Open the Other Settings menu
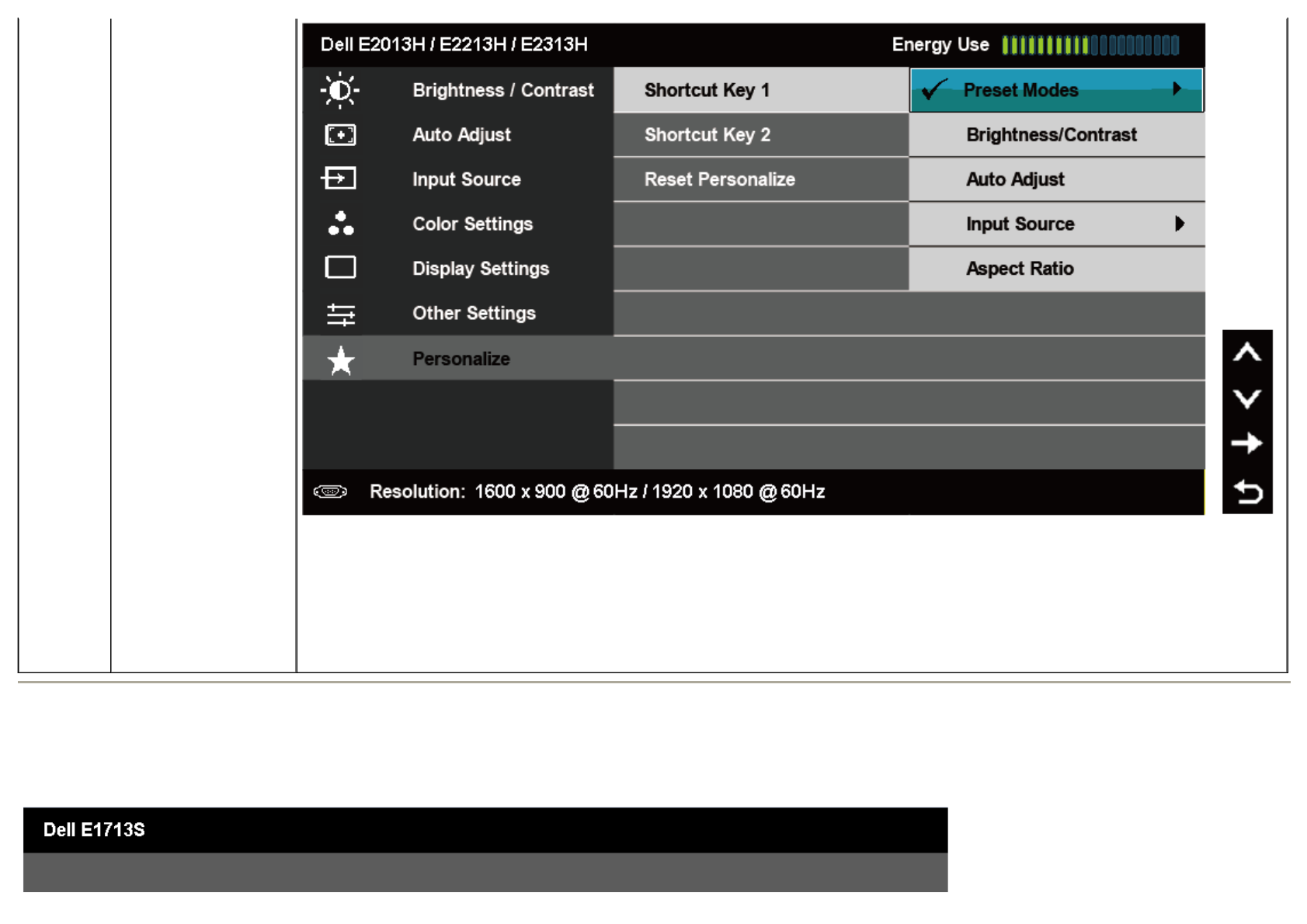The width and height of the screenshot is (1307, 924). (458, 314)
